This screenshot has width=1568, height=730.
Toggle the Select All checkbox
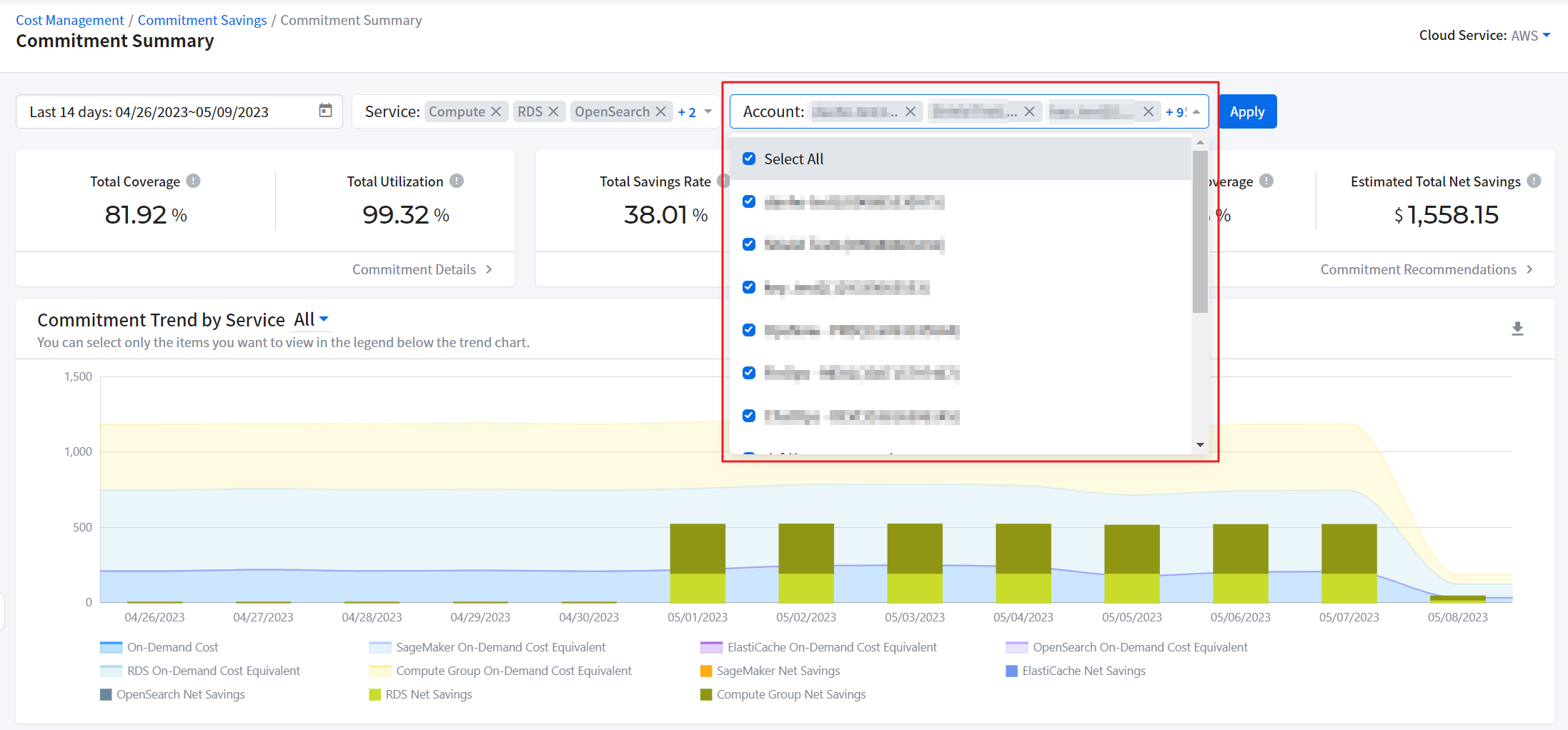point(749,159)
